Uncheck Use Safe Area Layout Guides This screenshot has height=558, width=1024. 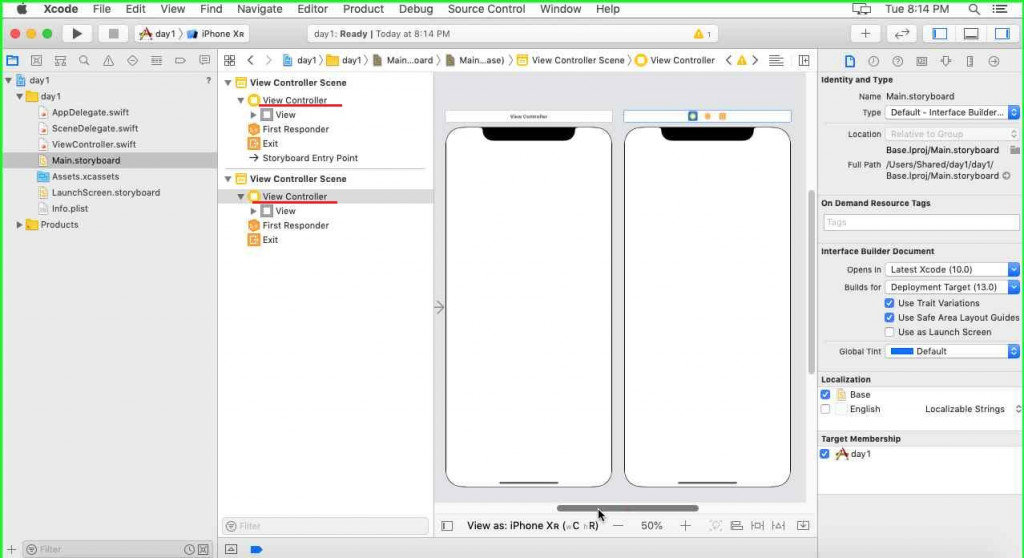point(889,318)
